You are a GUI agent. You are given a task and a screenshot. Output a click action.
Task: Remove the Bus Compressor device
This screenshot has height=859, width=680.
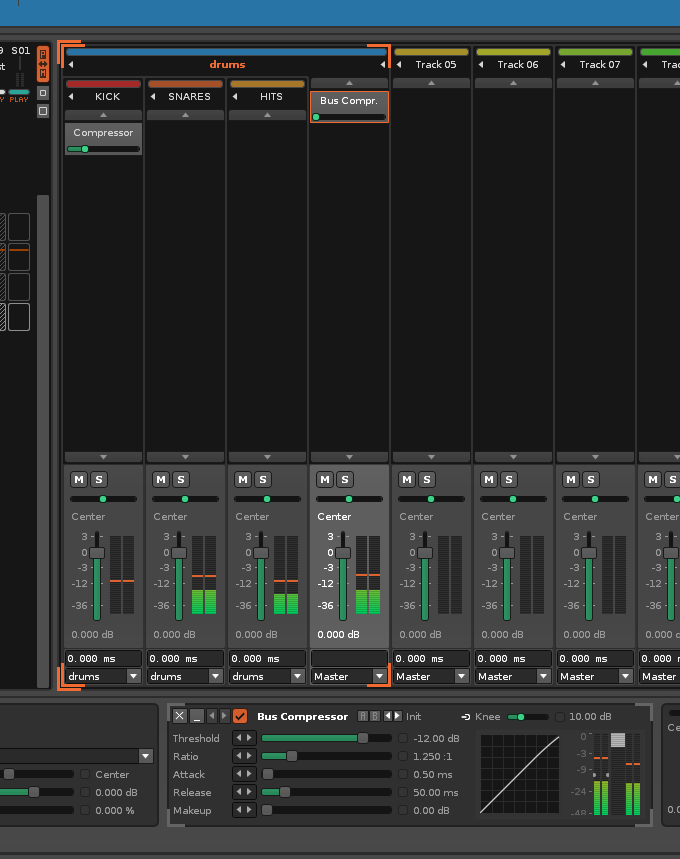[x=180, y=716]
